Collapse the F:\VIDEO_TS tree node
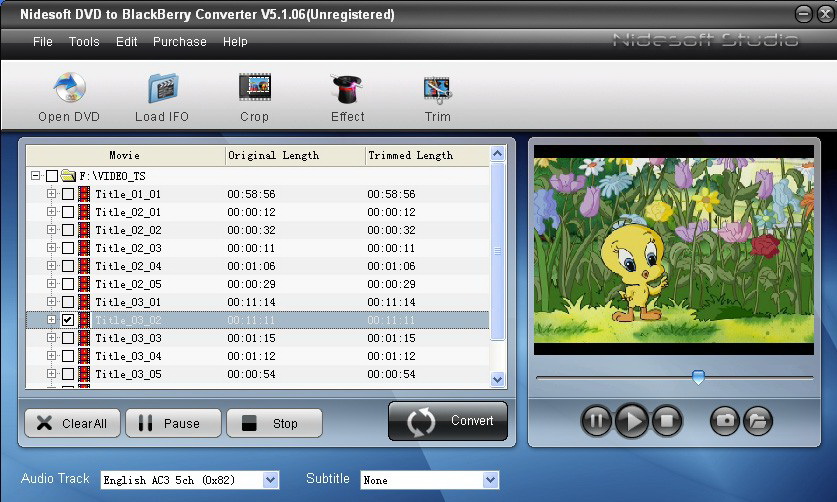The height and width of the screenshot is (502, 837). [x=35, y=175]
